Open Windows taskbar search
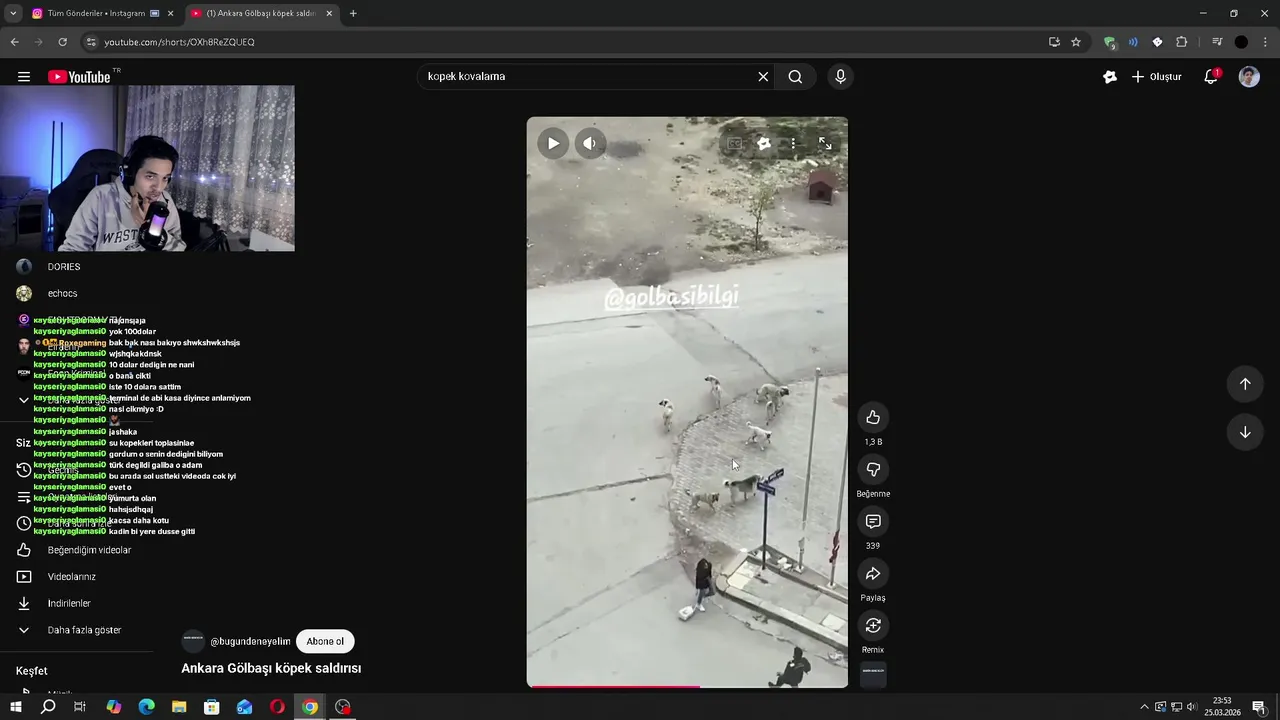 pyautogui.click(x=48, y=707)
